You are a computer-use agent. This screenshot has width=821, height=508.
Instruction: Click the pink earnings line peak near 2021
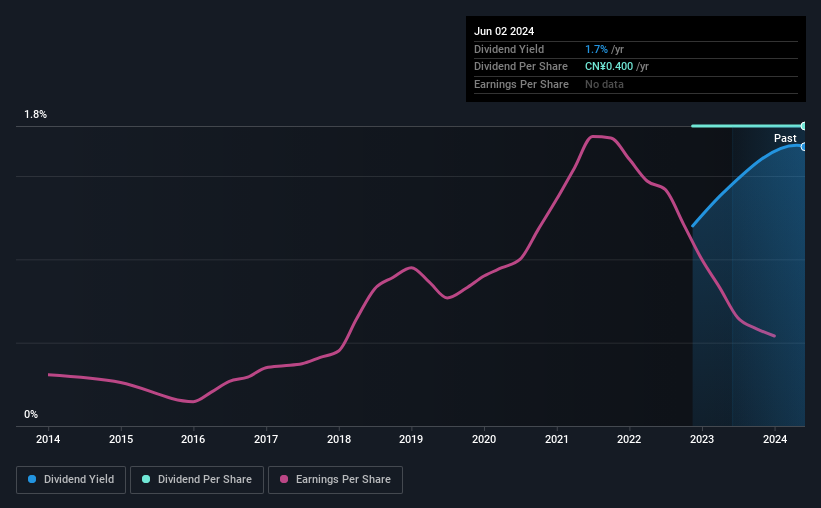(x=596, y=136)
